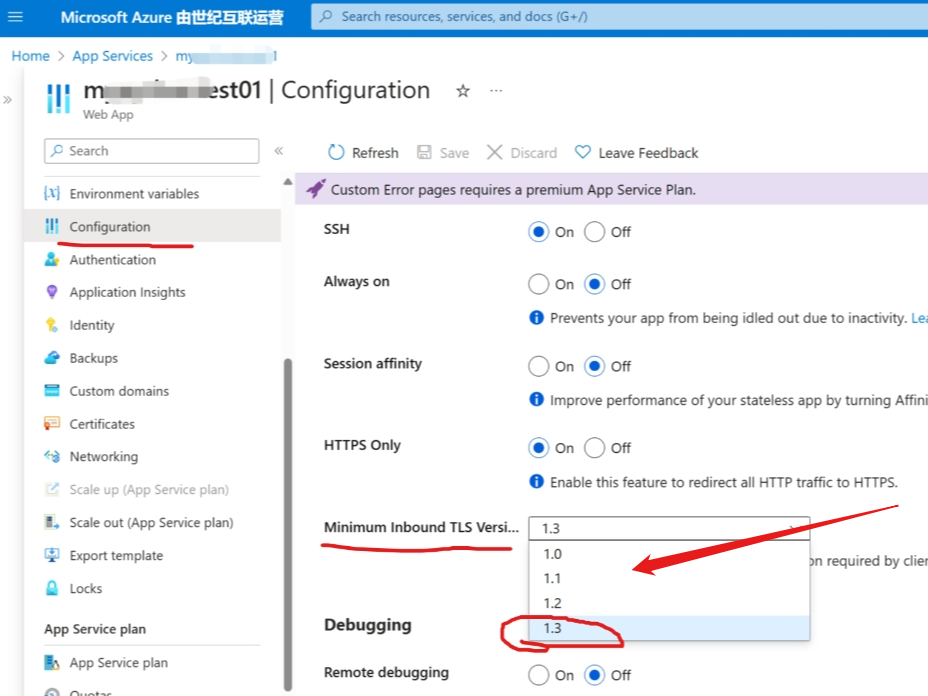Collapse the sidebar with double chevron
The height and width of the screenshot is (696, 928).
click(x=279, y=151)
